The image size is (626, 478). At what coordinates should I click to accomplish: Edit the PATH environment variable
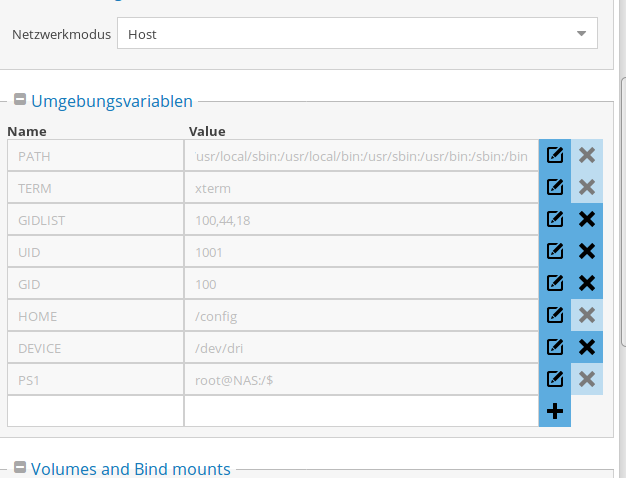point(555,155)
